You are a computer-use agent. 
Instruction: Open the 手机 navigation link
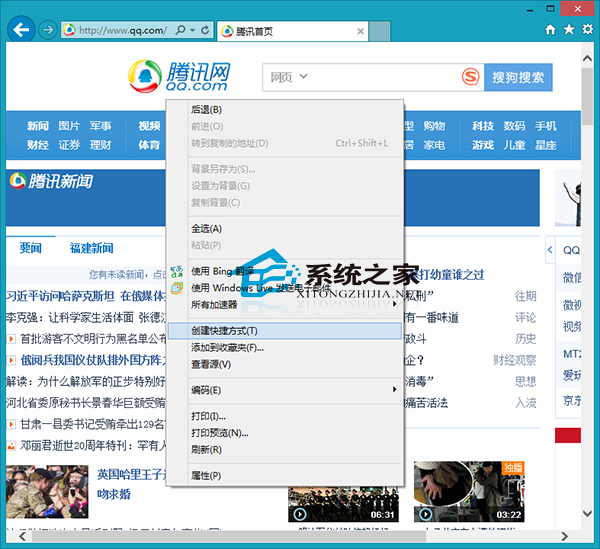[x=546, y=126]
